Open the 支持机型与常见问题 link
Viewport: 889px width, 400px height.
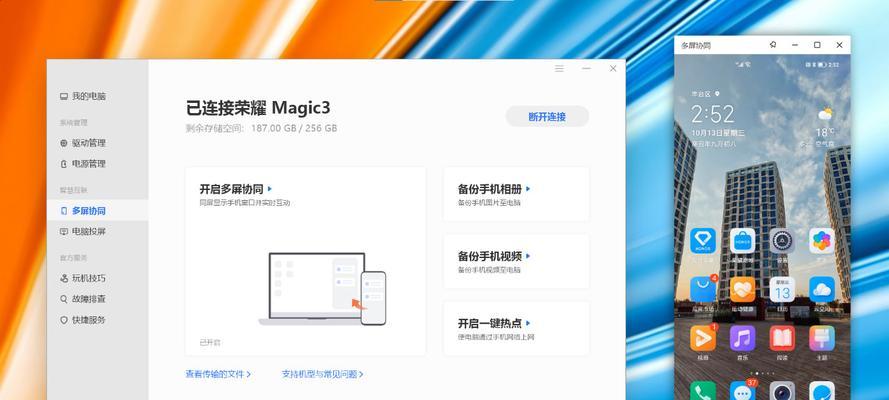point(323,375)
